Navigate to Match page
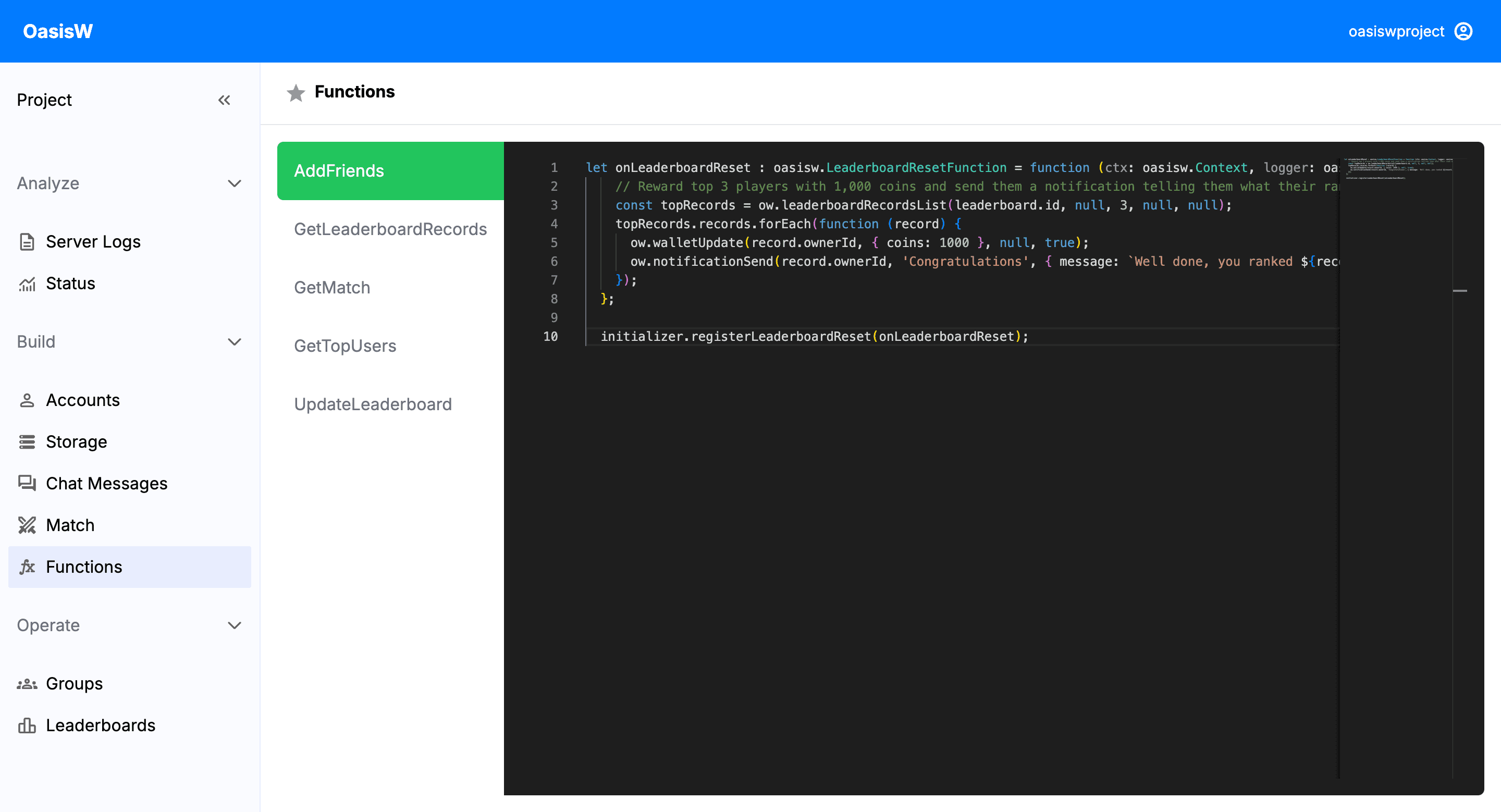Screen dimensions: 1501x812 coord(129,525)
